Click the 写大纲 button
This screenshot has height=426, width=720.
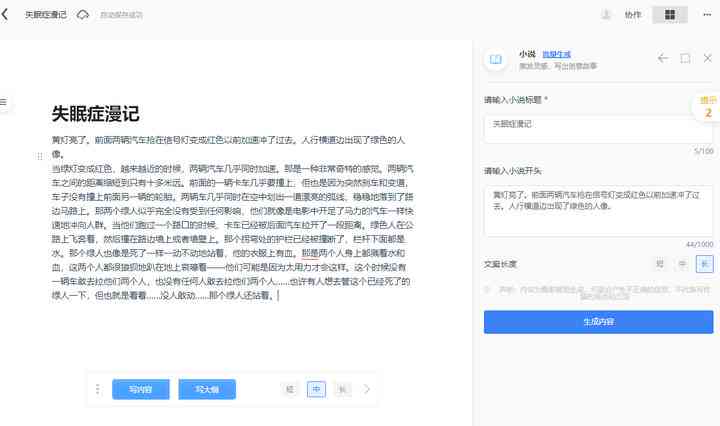[207, 389]
